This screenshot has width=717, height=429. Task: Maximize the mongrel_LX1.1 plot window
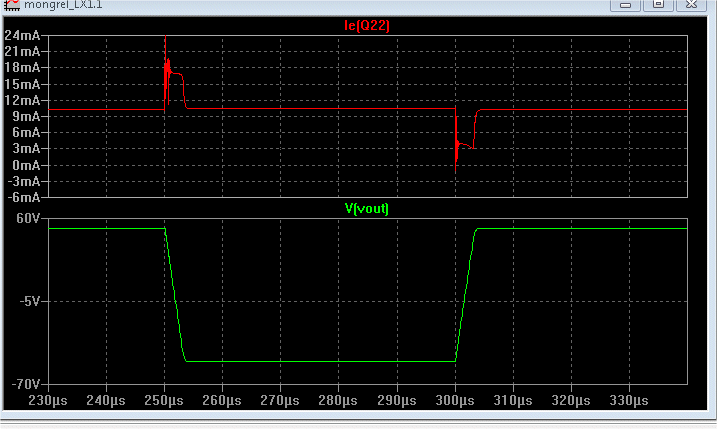[x=658, y=5]
